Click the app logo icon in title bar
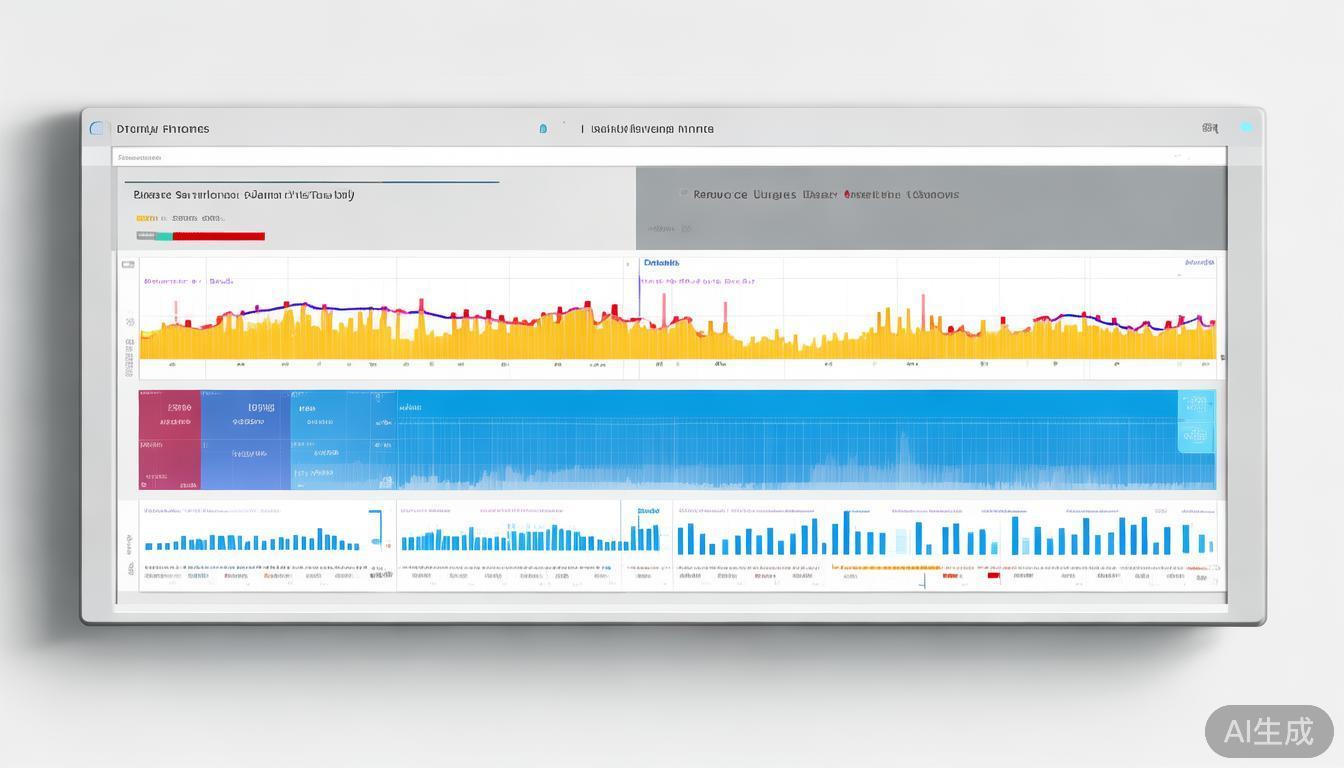 pos(97,128)
